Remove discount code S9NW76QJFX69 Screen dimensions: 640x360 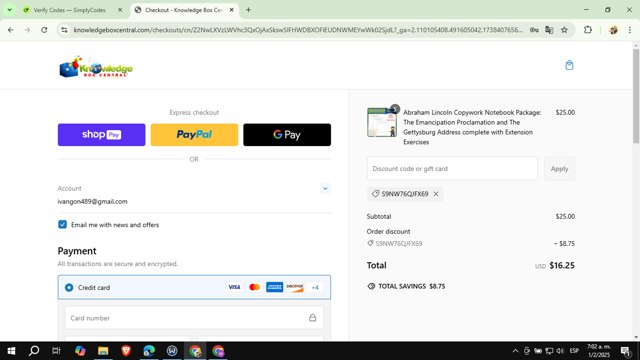tap(436, 194)
